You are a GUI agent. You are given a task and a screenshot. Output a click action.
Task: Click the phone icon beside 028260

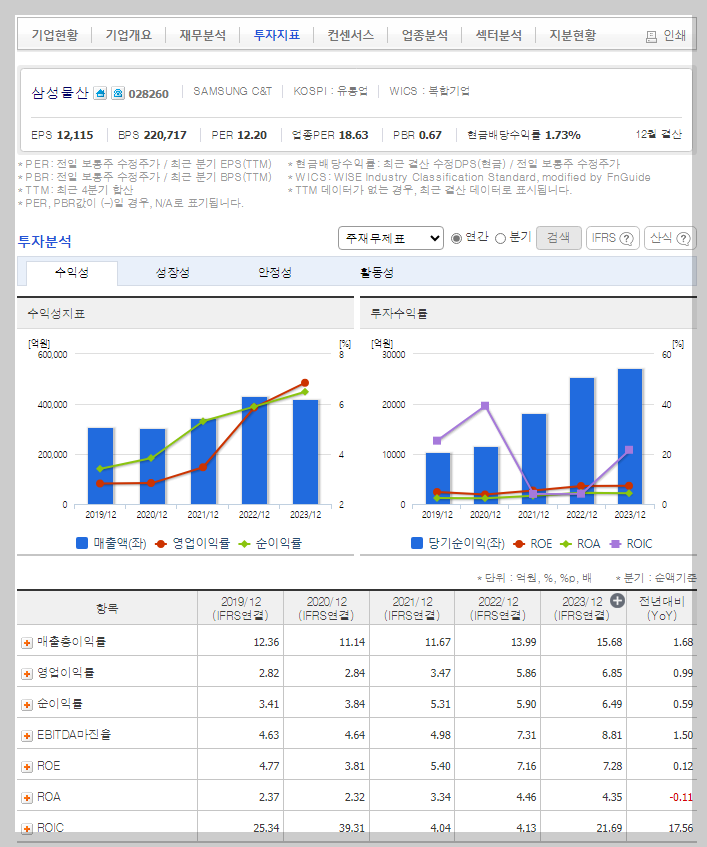pos(118,93)
